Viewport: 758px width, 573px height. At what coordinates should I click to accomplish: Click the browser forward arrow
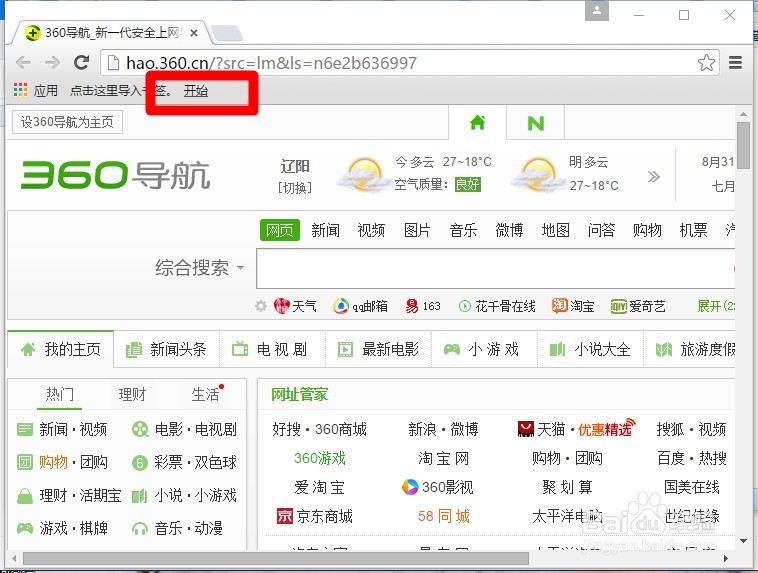(52, 62)
